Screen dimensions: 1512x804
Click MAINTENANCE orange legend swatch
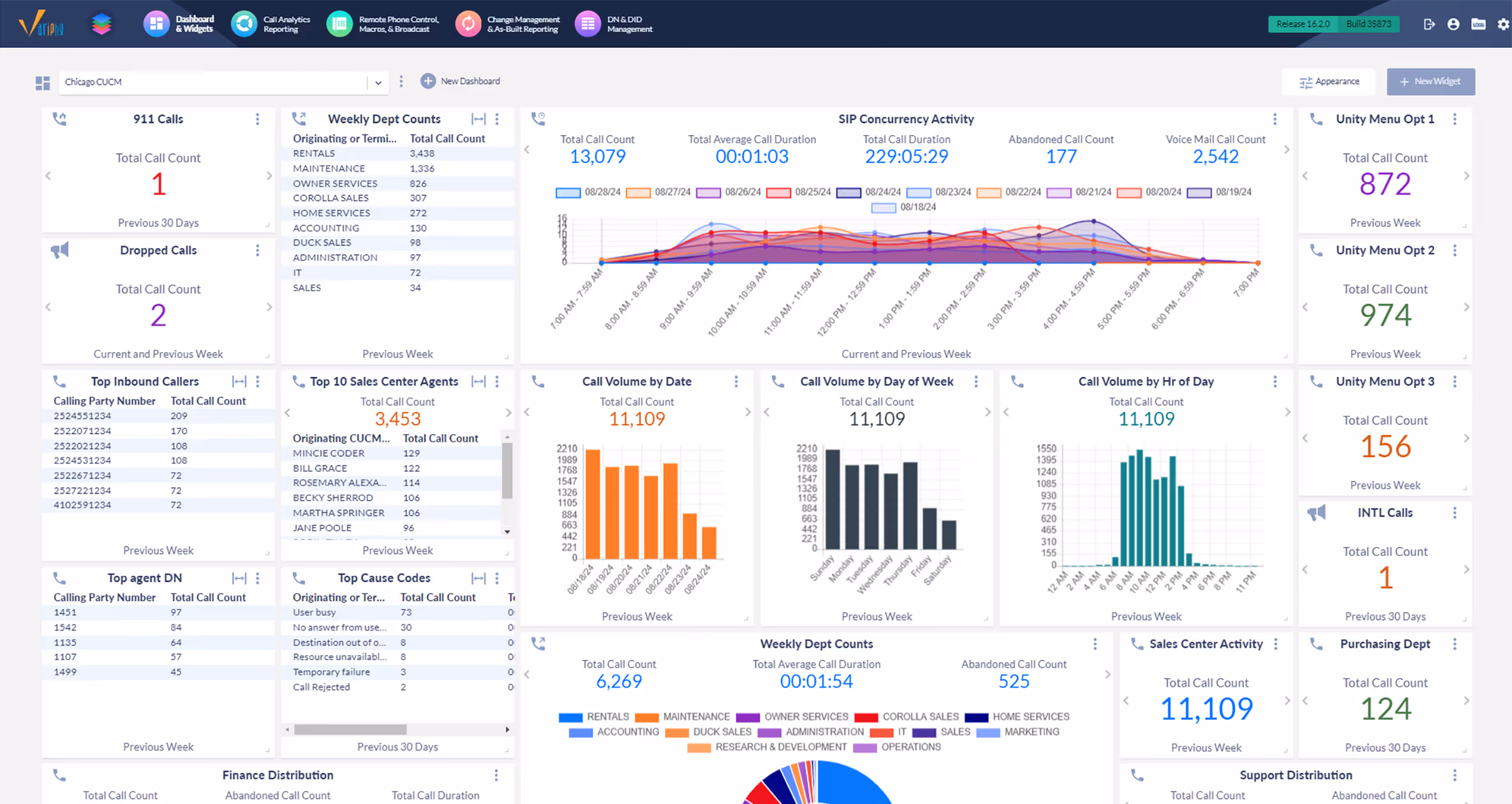[x=646, y=717]
